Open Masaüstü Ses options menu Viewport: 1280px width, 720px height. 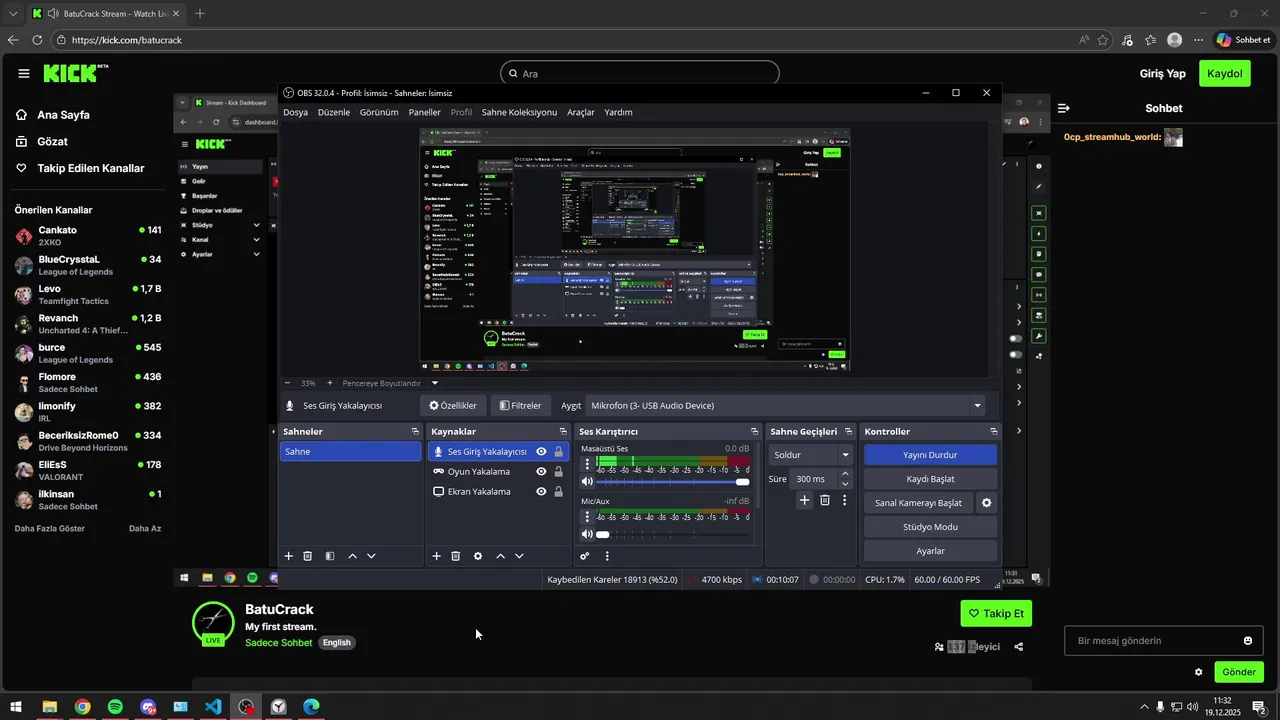[x=587, y=464]
